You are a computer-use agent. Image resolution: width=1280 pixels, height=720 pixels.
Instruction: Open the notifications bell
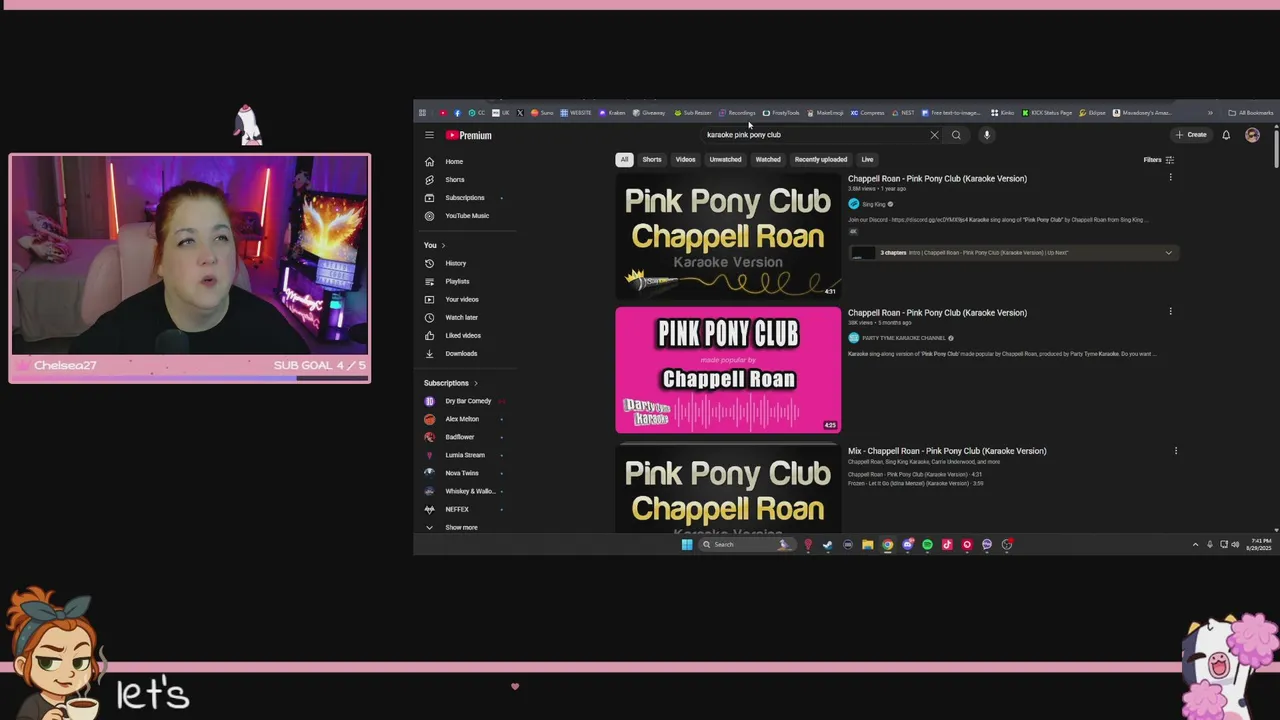click(x=1226, y=135)
